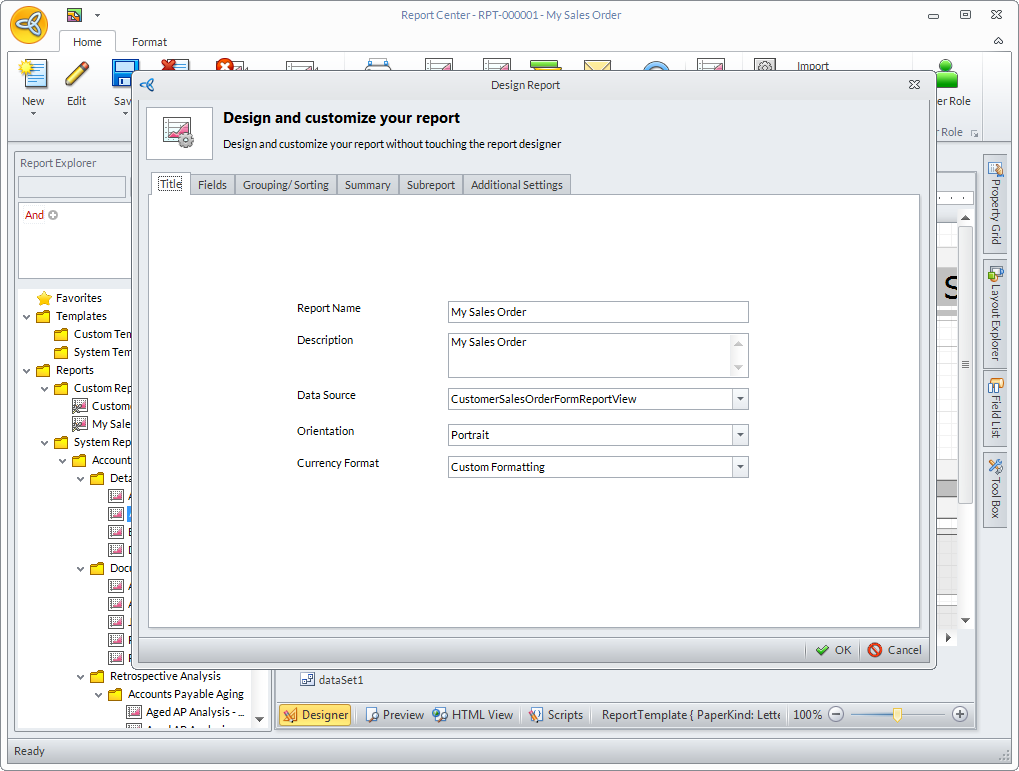Open the Layout Explorer side panel
Screen dimensions: 1019x771
tap(994, 312)
